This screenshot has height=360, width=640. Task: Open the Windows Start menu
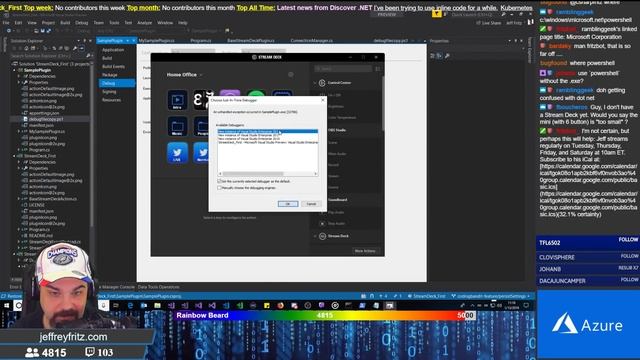click(6, 305)
